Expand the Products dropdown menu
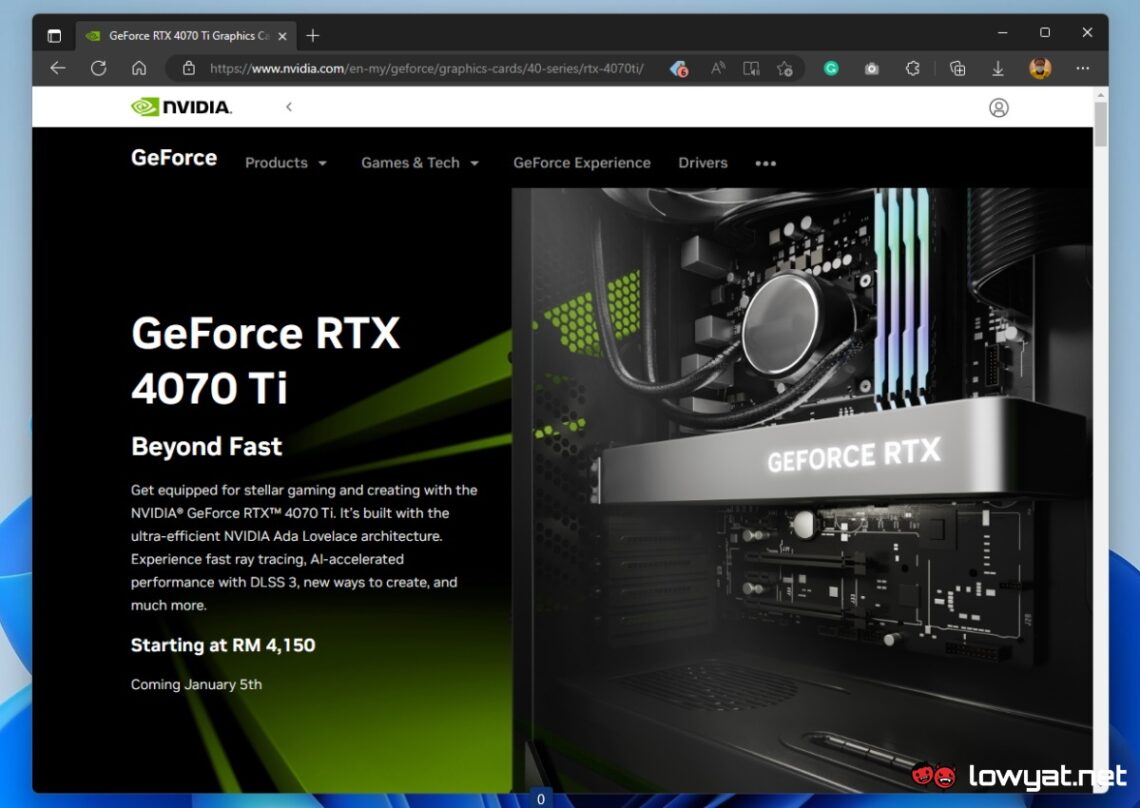The height and width of the screenshot is (808, 1140). point(286,162)
